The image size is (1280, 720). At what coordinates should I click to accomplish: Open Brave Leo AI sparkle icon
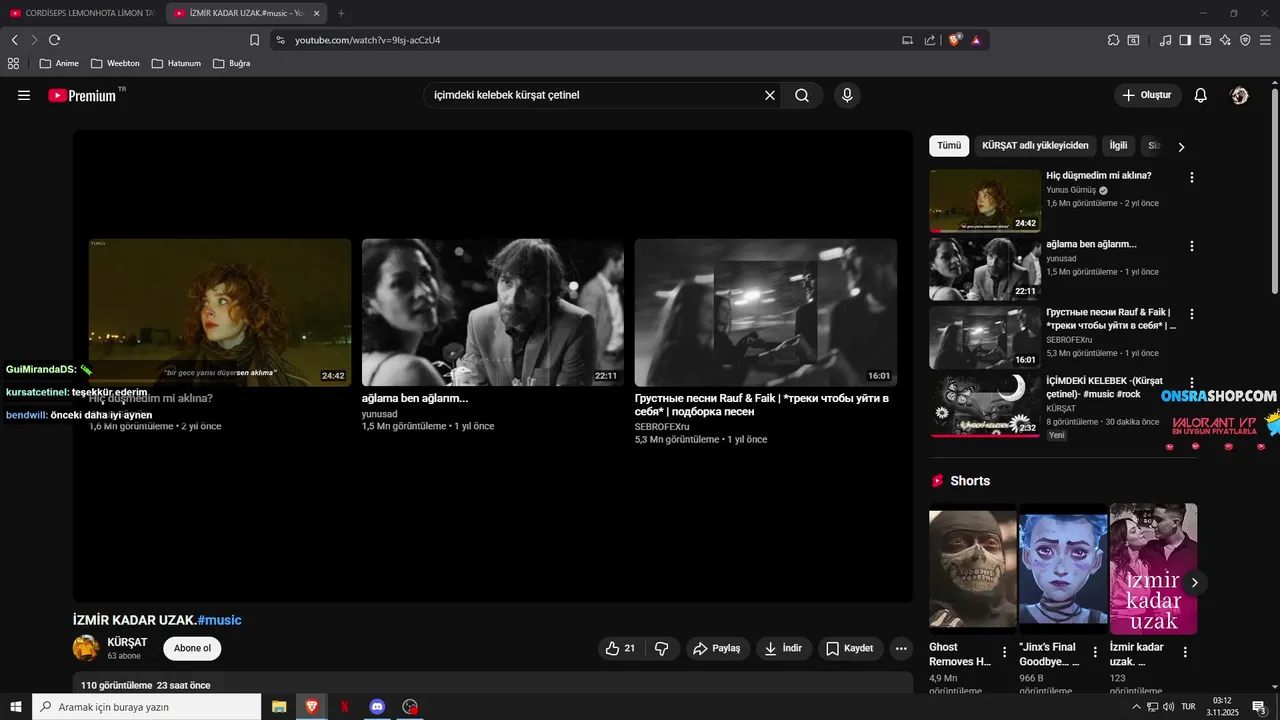[x=1225, y=40]
